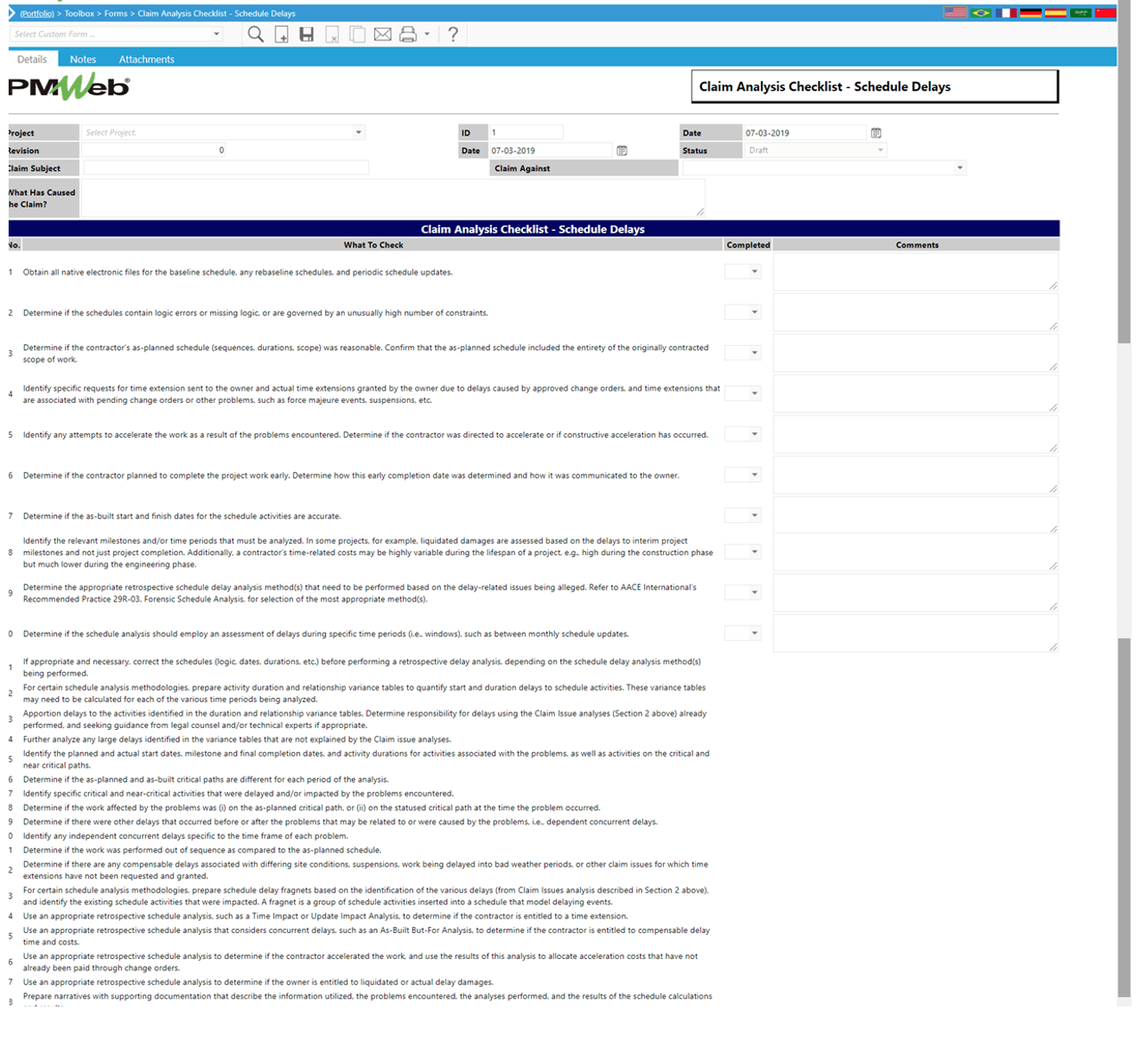Click Comments box for retrospective delay method item

click(915, 592)
